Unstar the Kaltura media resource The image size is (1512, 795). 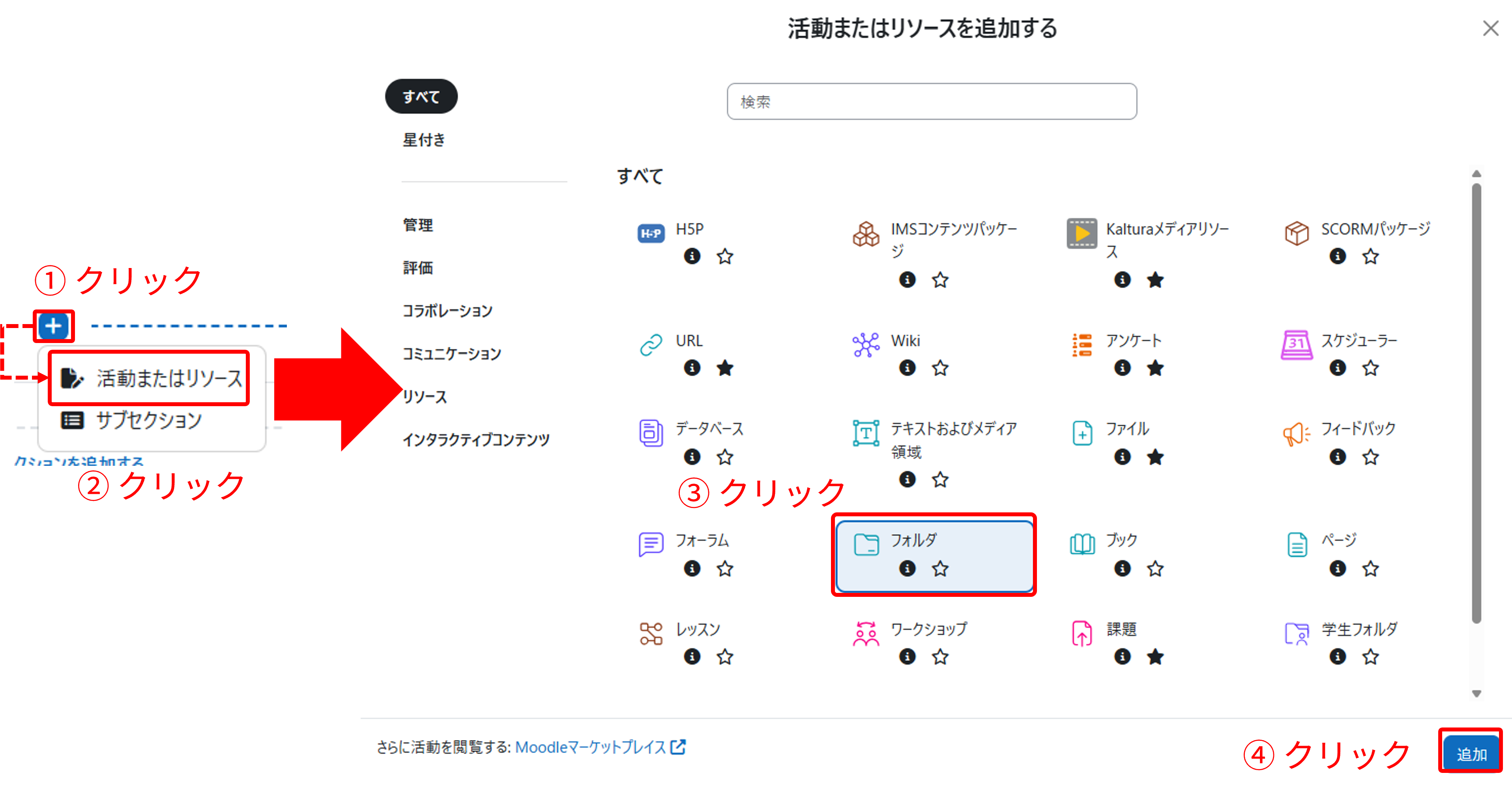tap(1155, 279)
